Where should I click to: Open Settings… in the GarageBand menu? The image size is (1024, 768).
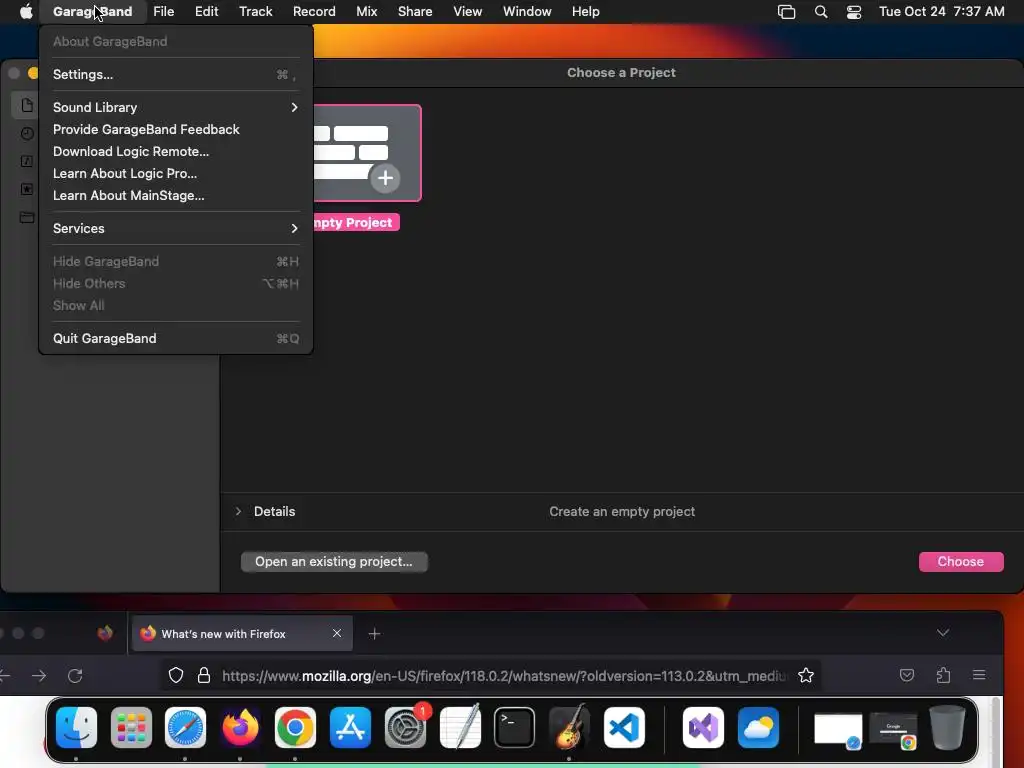176,74
